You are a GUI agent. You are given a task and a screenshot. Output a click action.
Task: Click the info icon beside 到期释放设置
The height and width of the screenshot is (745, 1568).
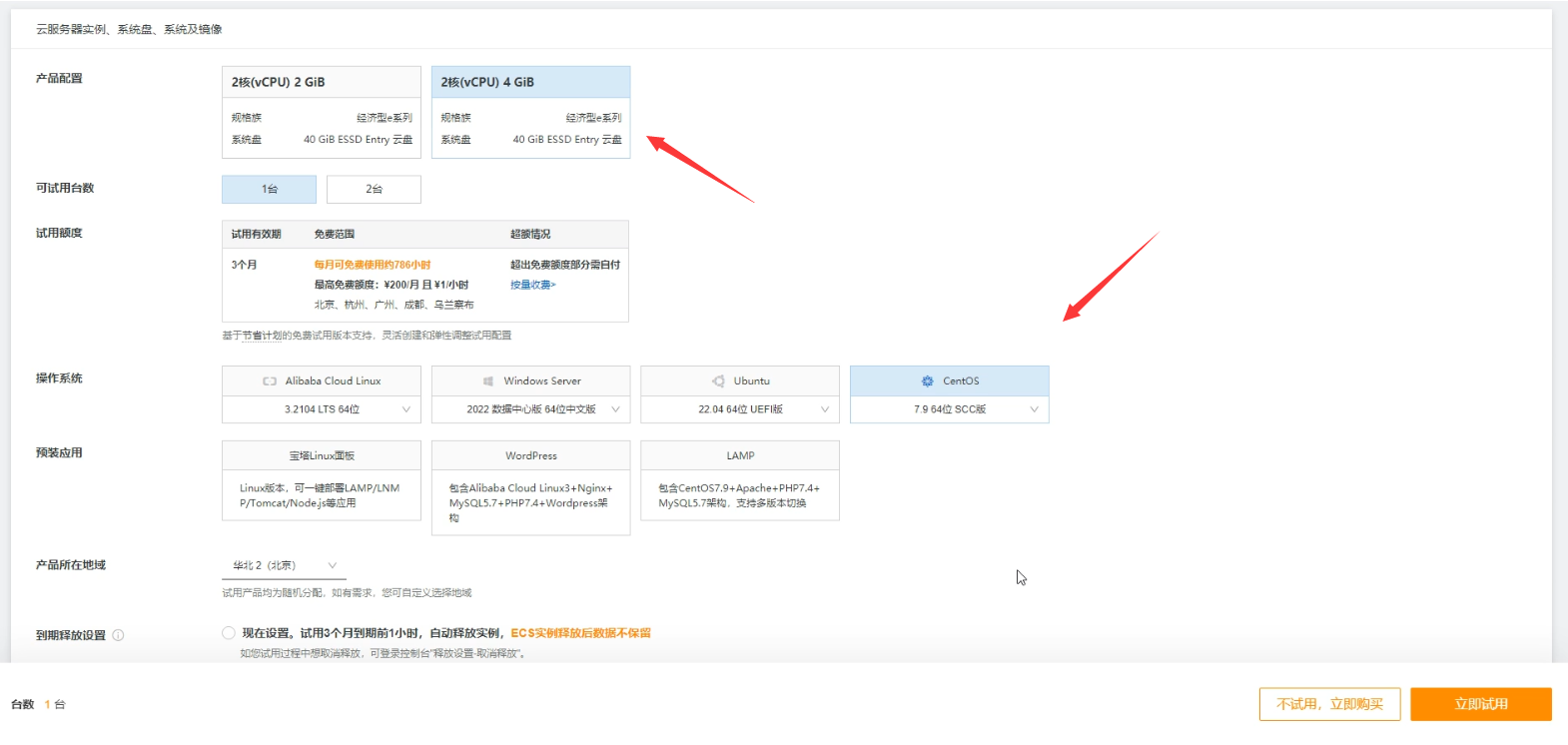[x=118, y=635]
